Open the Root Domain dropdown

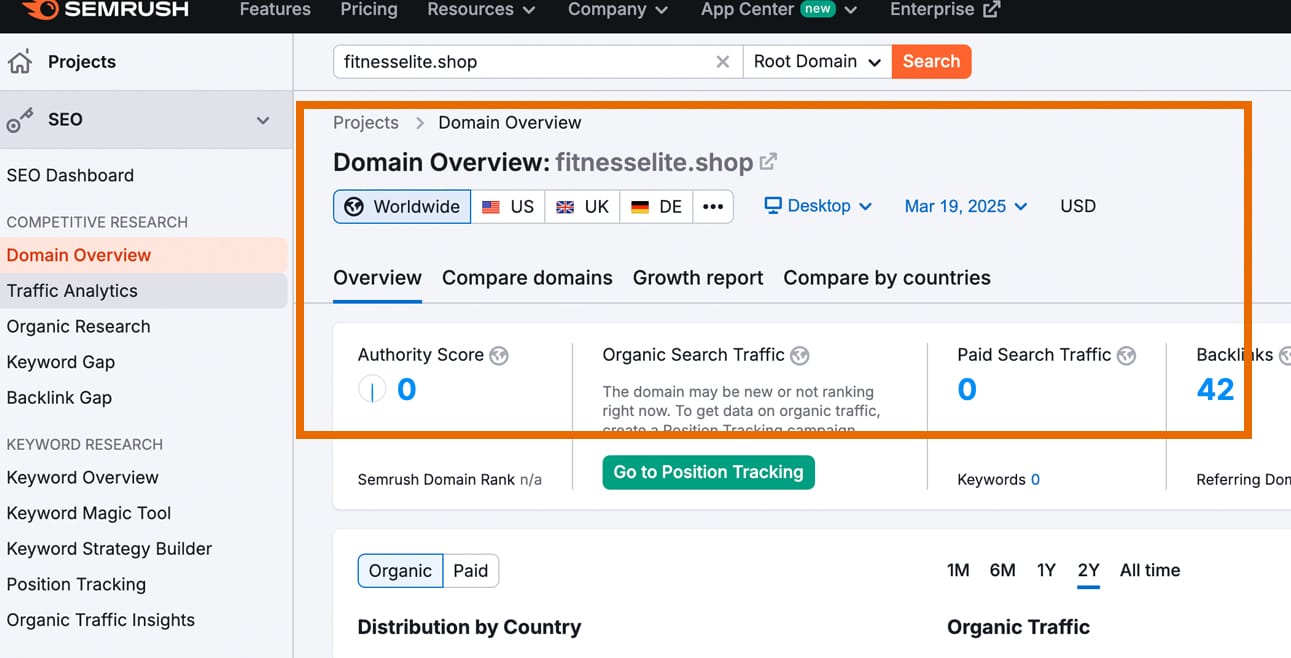pos(817,62)
